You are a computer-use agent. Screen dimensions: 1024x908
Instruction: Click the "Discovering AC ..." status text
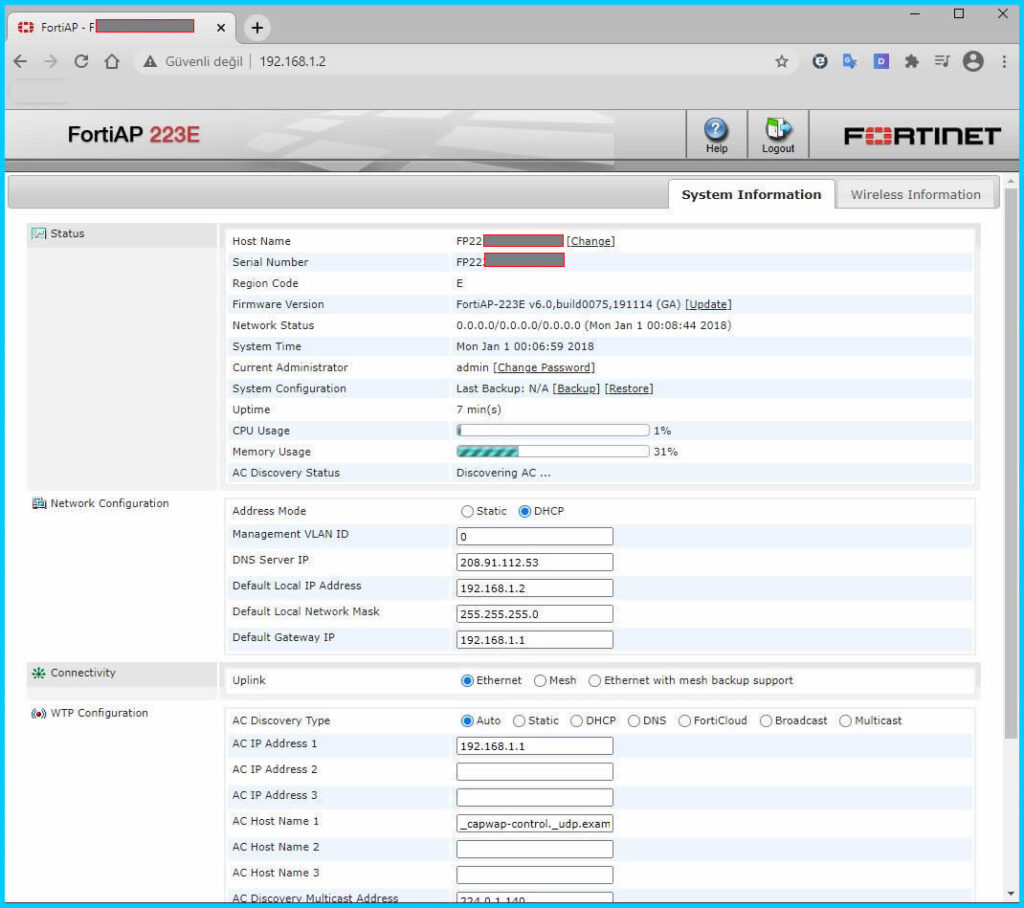point(503,473)
